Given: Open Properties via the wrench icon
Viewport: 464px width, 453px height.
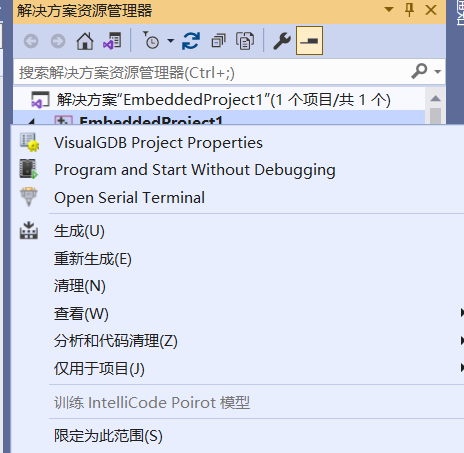Looking at the screenshot, I should click(x=282, y=41).
